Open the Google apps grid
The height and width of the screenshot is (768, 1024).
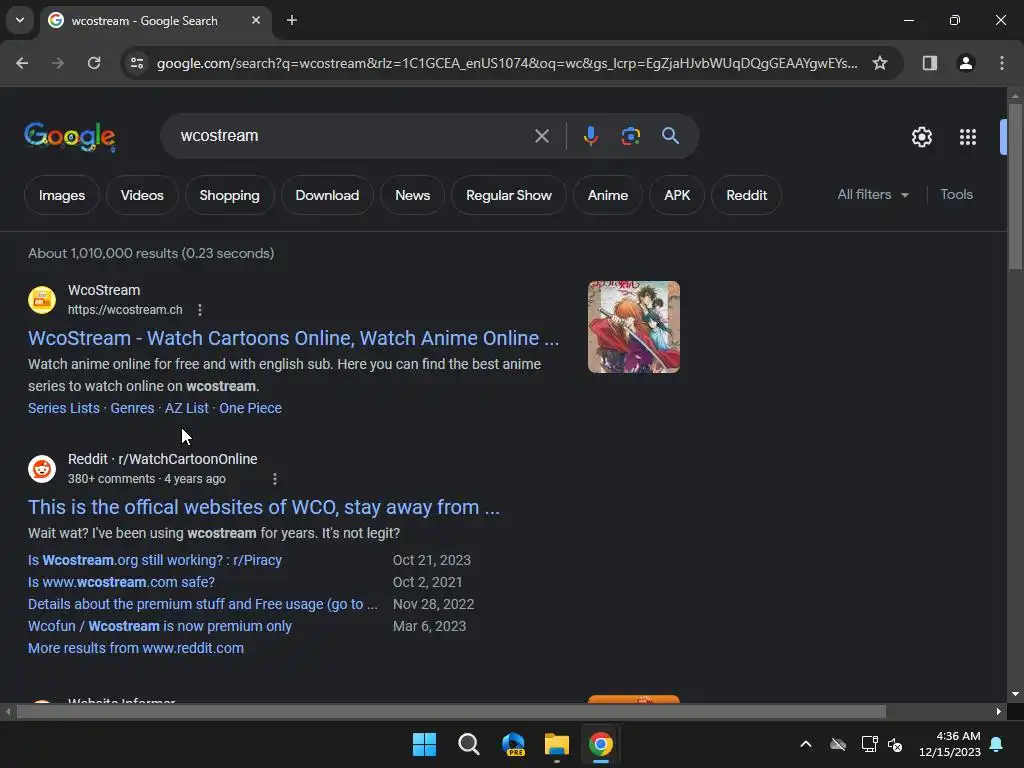tap(967, 137)
